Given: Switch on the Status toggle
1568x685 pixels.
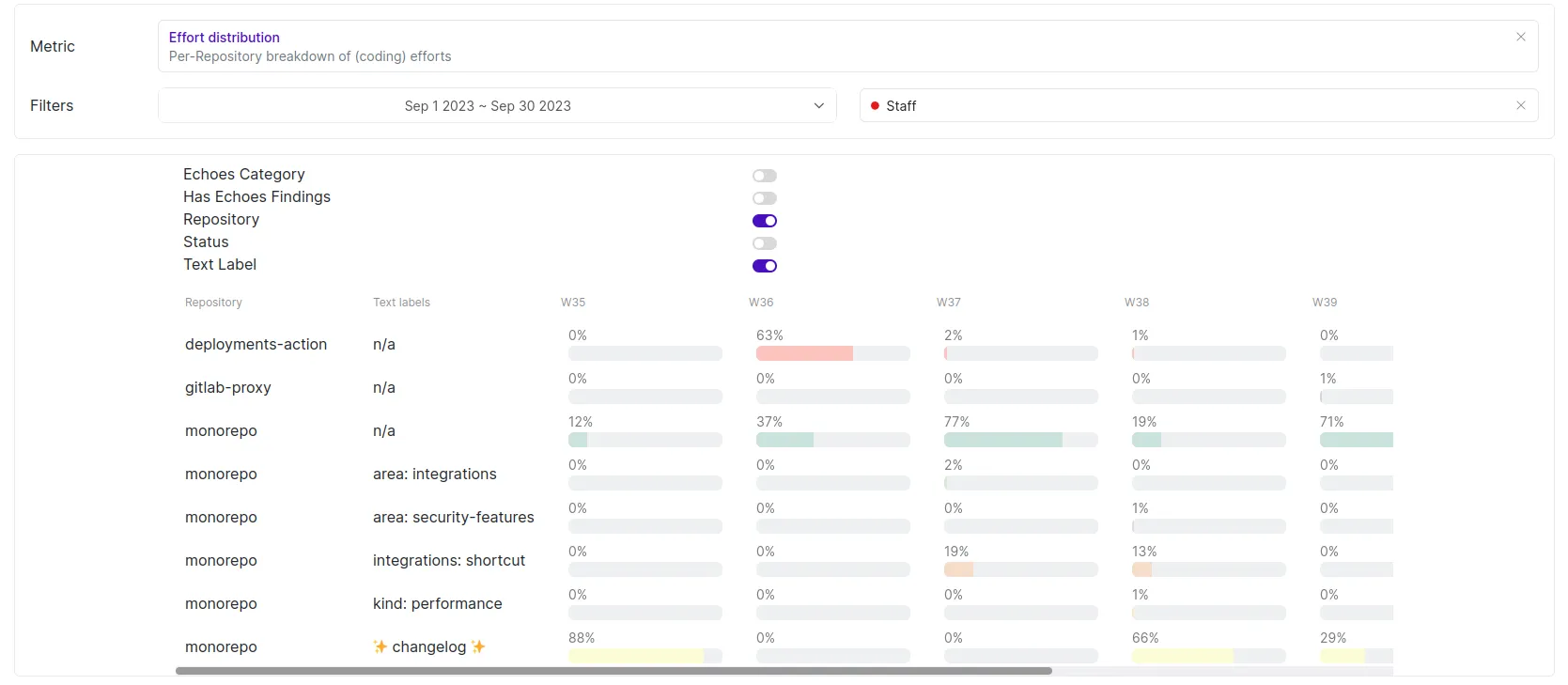Looking at the screenshot, I should click(765, 243).
